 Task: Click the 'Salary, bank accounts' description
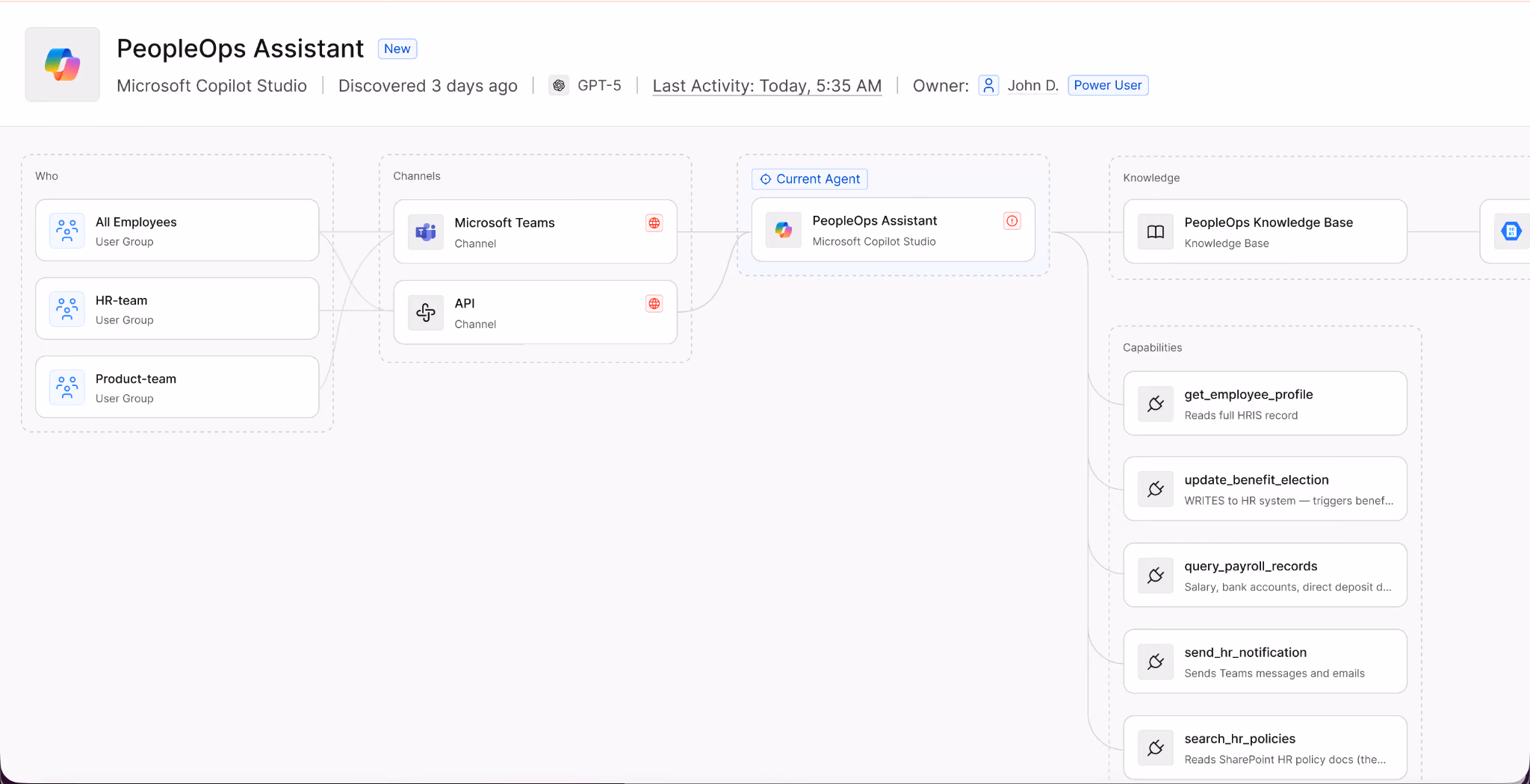pyautogui.click(x=1288, y=588)
